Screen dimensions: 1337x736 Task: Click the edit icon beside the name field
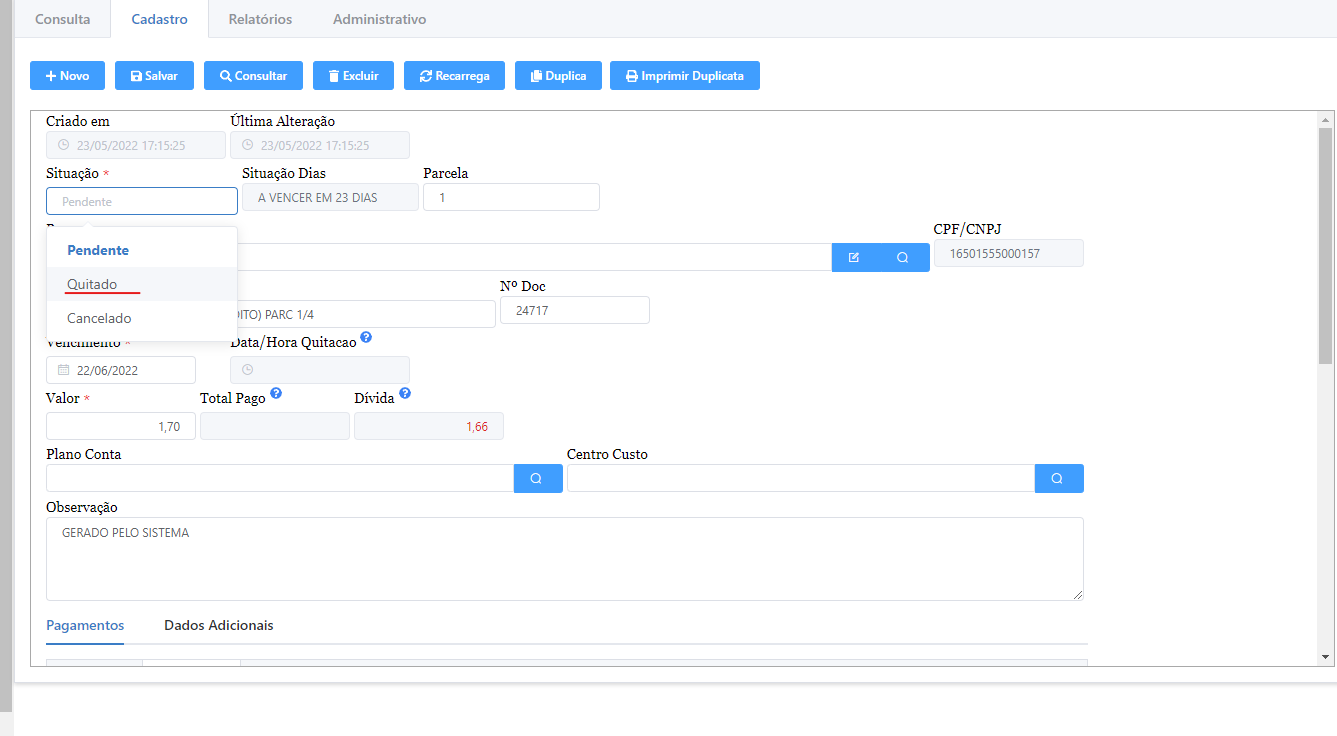click(854, 257)
